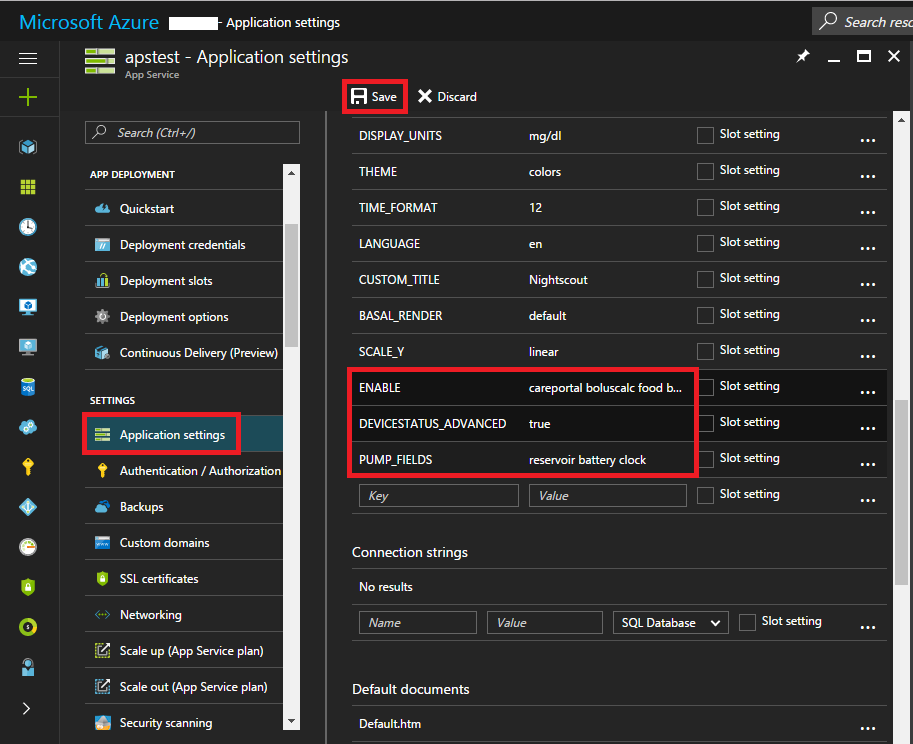Open Continuous Delivery (Preview) item
913x744 pixels.
point(184,353)
